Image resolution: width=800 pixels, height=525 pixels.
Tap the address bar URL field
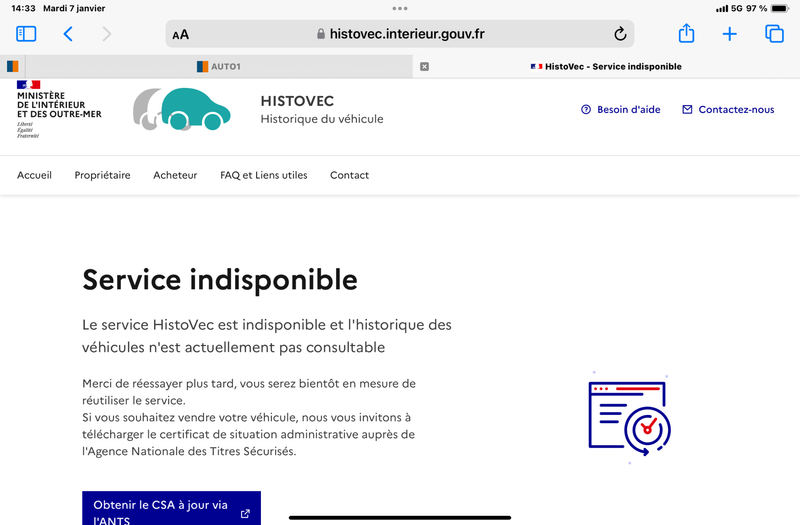[400, 34]
